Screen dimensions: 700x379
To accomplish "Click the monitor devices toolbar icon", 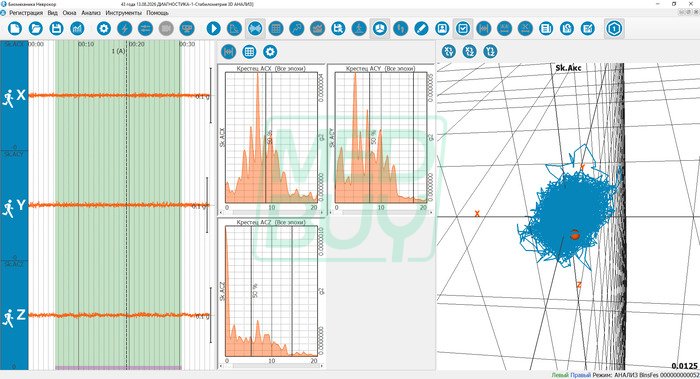I will (x=187, y=29).
